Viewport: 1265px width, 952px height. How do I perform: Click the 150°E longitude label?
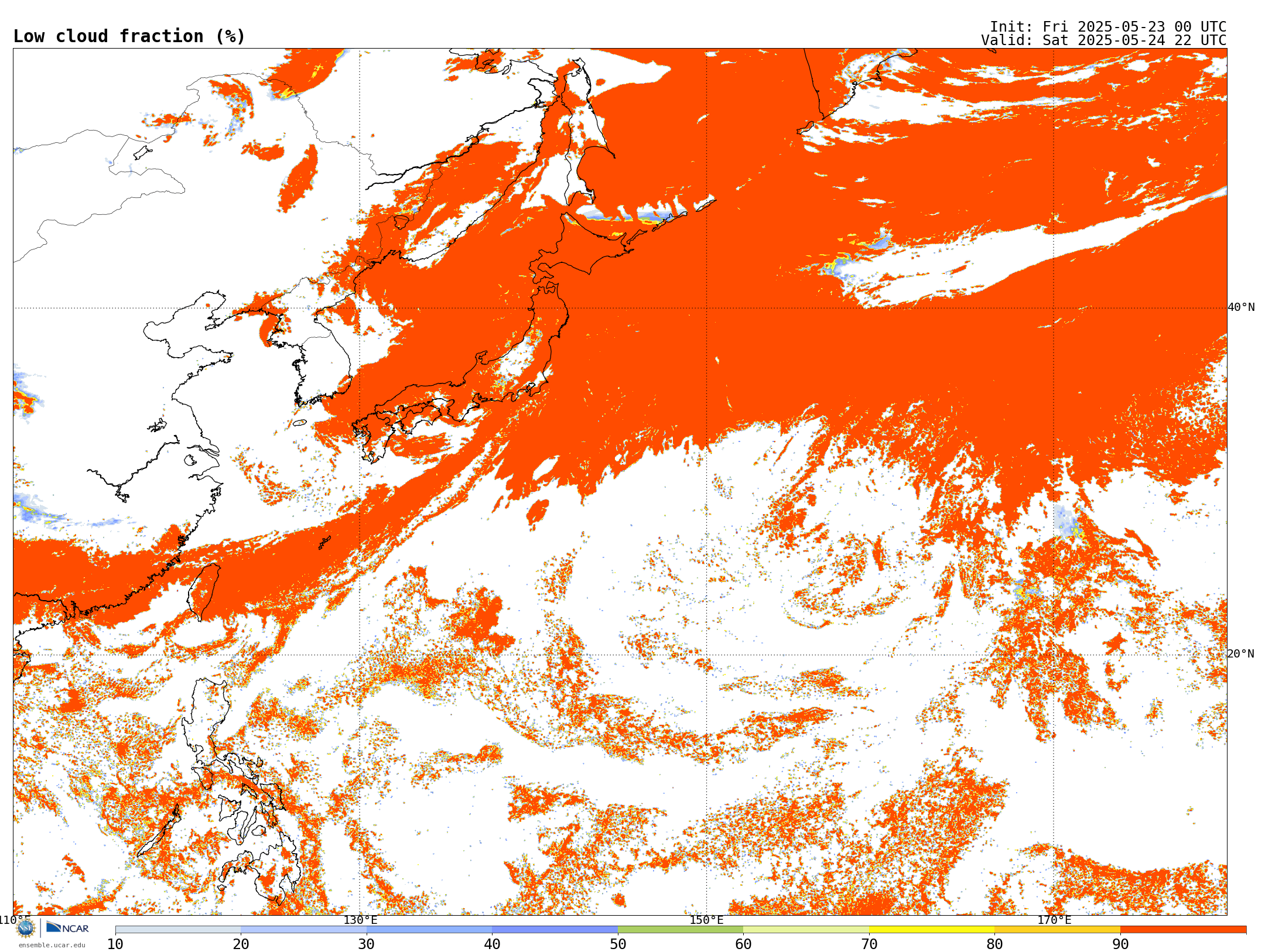point(706,920)
